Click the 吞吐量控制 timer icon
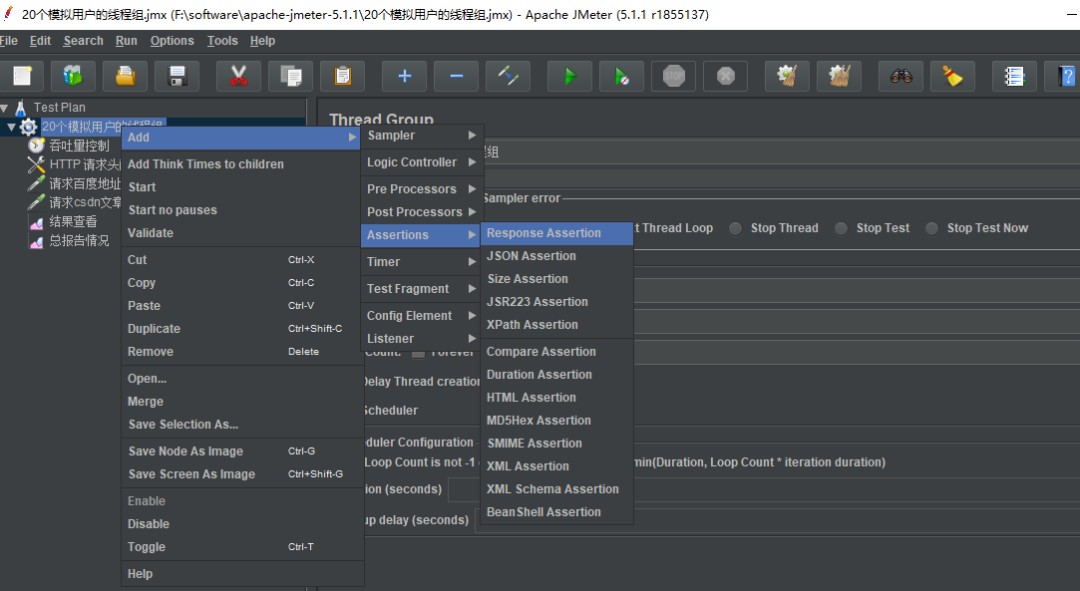Screen dimensions: 1080x591 click(x=36, y=145)
